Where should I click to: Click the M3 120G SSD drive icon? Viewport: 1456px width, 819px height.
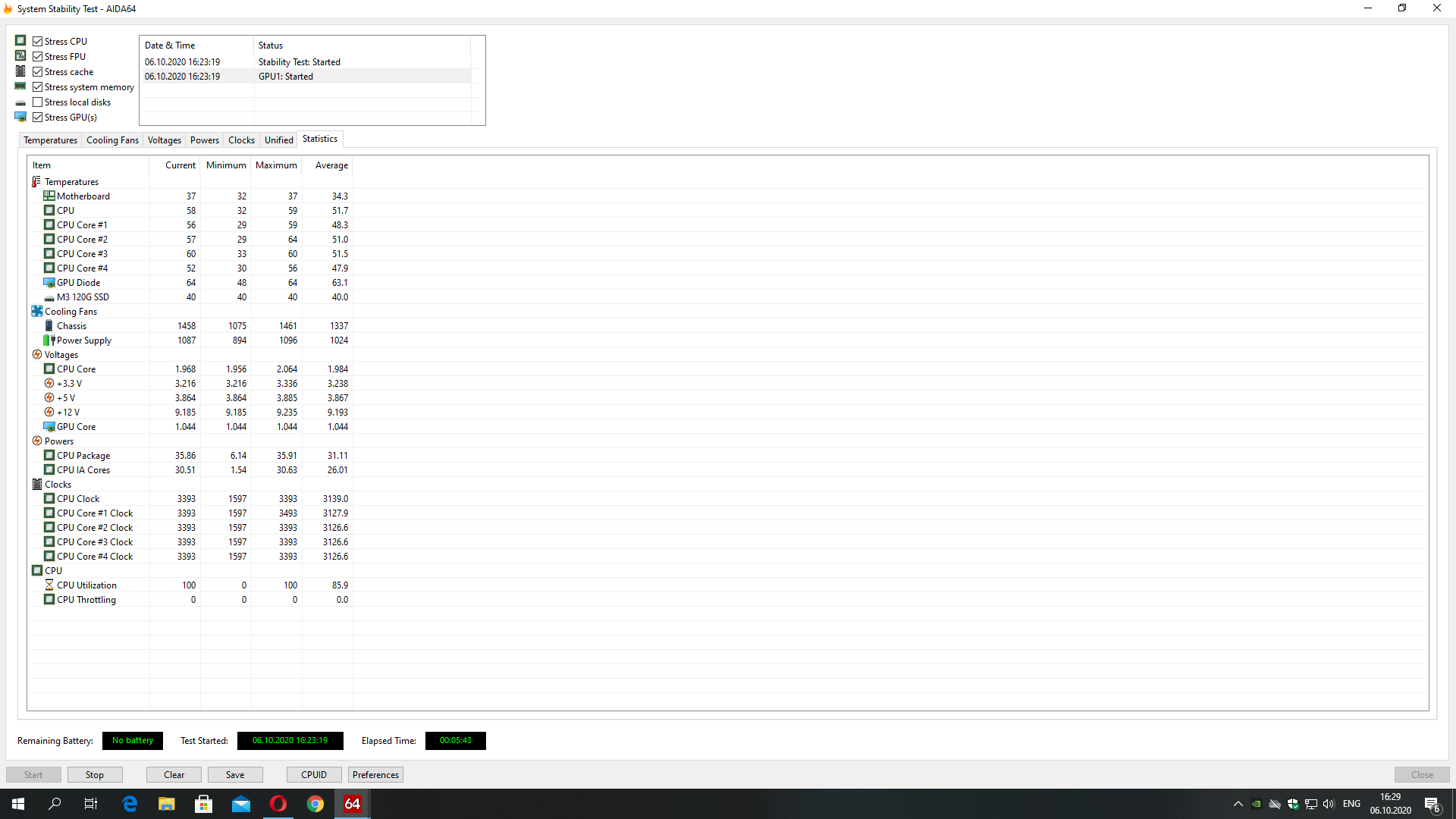tap(49, 297)
